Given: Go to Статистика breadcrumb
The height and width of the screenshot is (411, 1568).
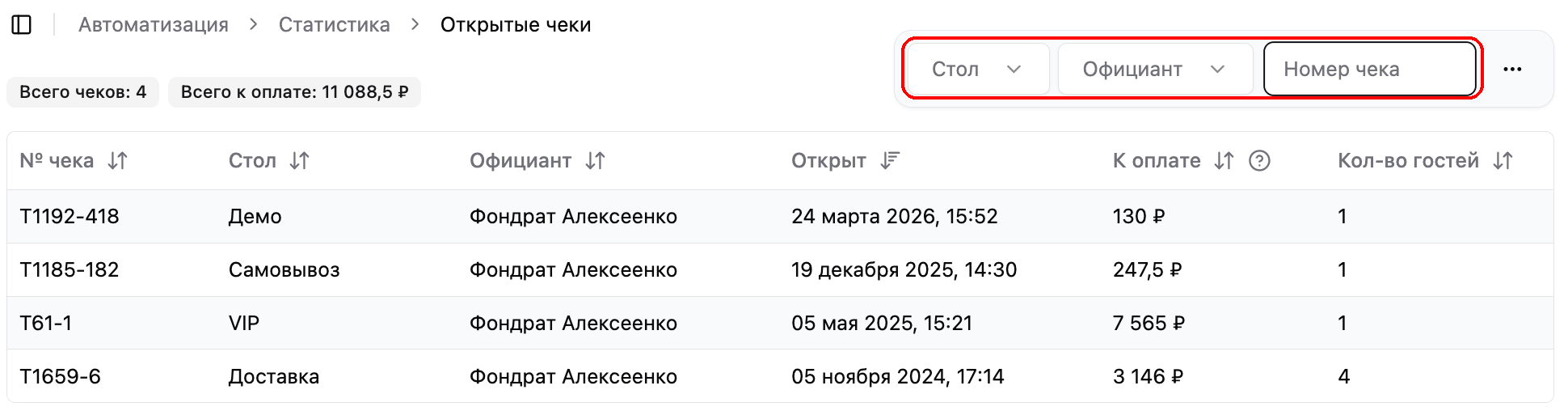Looking at the screenshot, I should 335,25.
